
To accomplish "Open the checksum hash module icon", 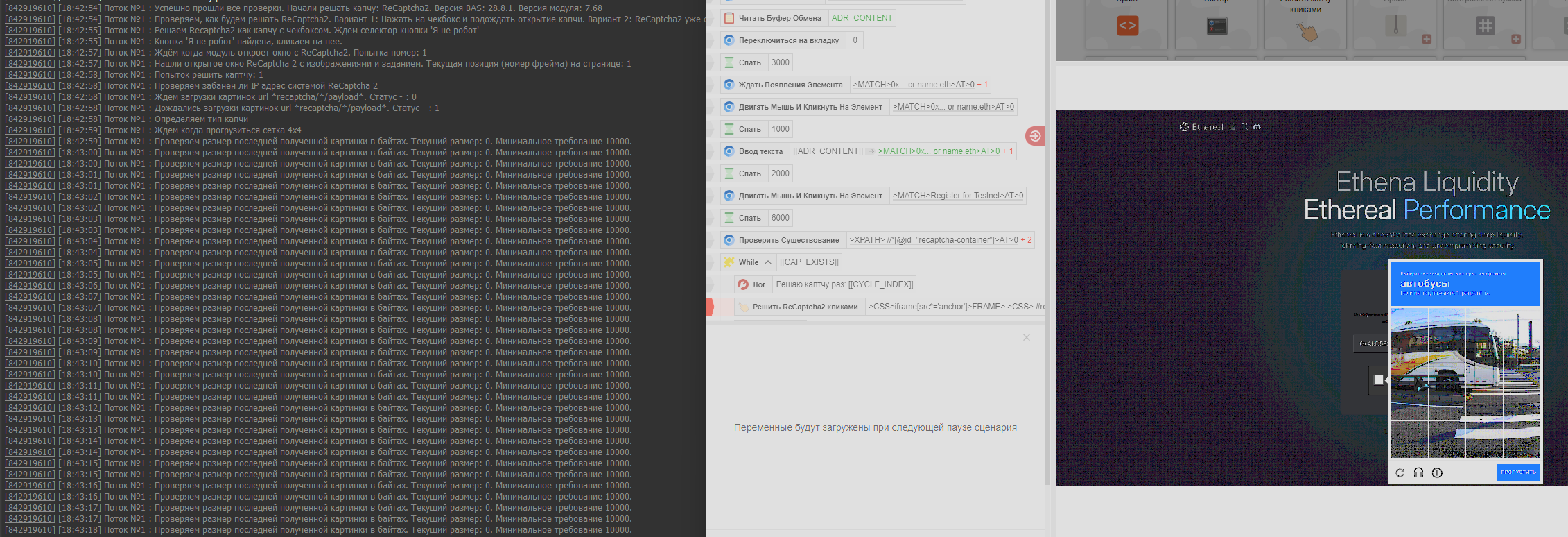I will click(x=1485, y=26).
